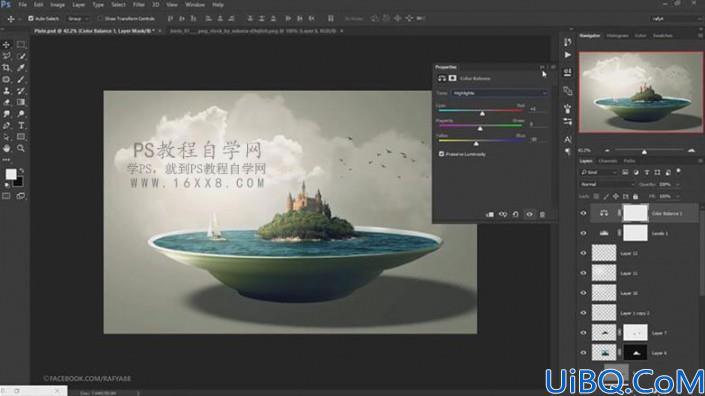Open the layer filter Kind dropdown

click(598, 172)
